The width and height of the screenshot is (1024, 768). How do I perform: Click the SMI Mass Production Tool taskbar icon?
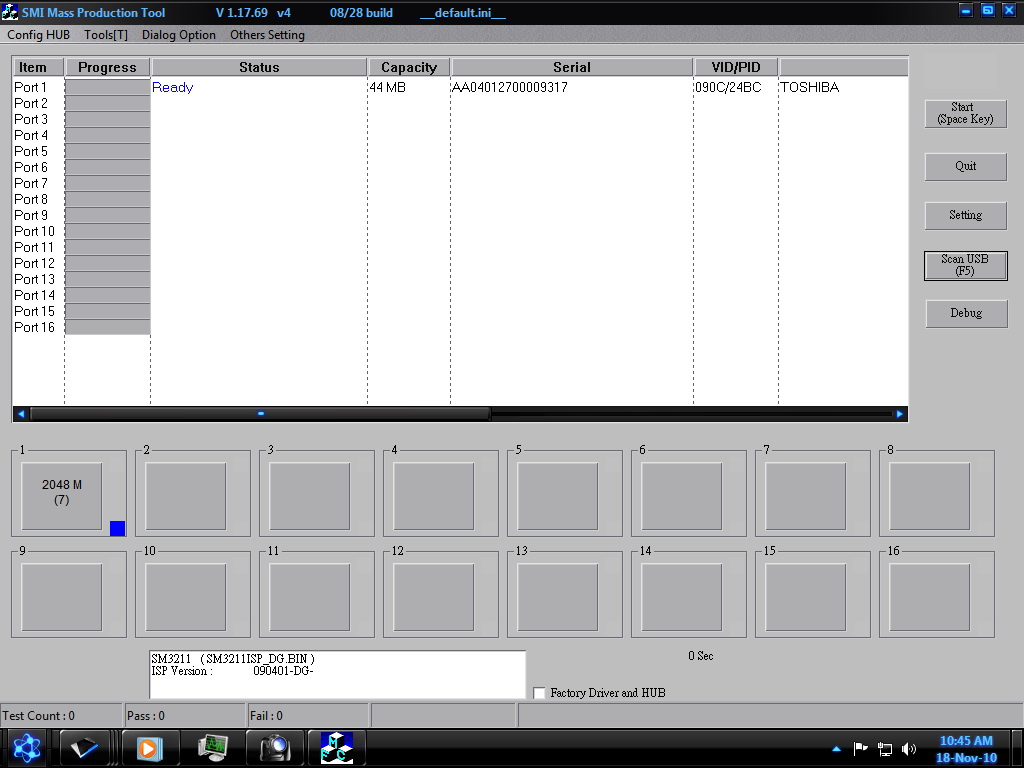[336, 748]
